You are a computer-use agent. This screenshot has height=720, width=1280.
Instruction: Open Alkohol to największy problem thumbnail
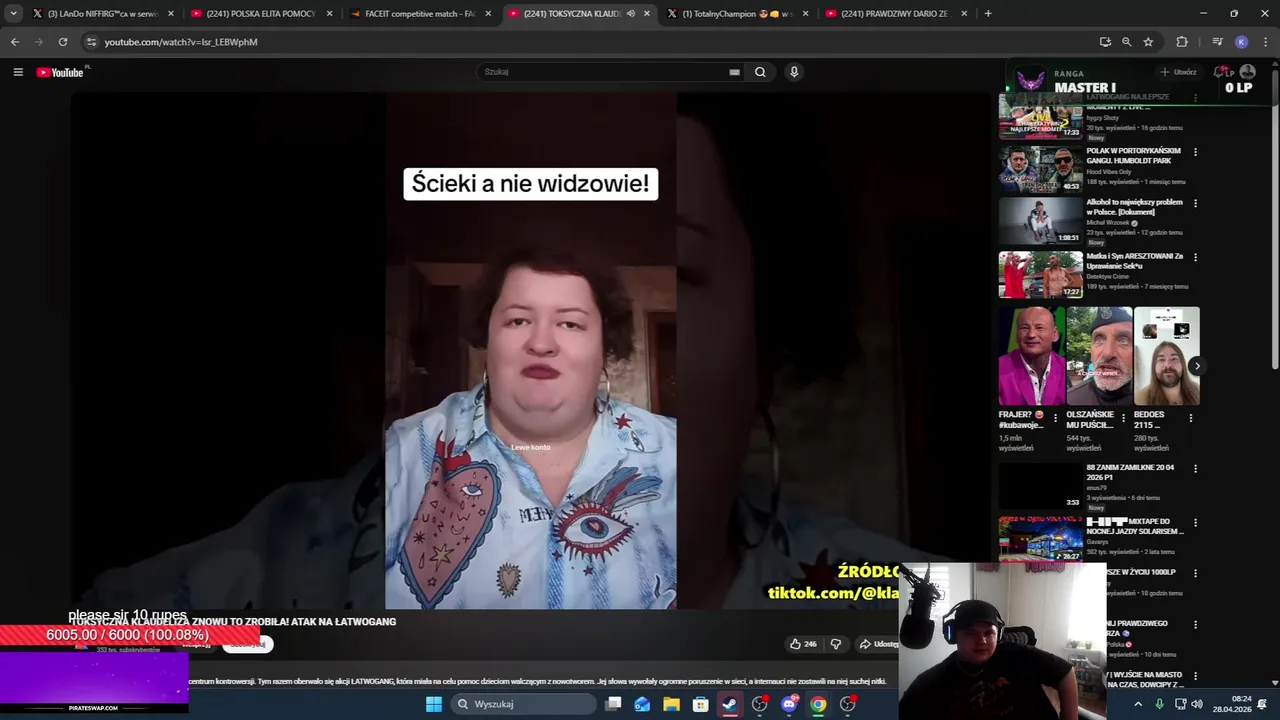tap(1041, 220)
